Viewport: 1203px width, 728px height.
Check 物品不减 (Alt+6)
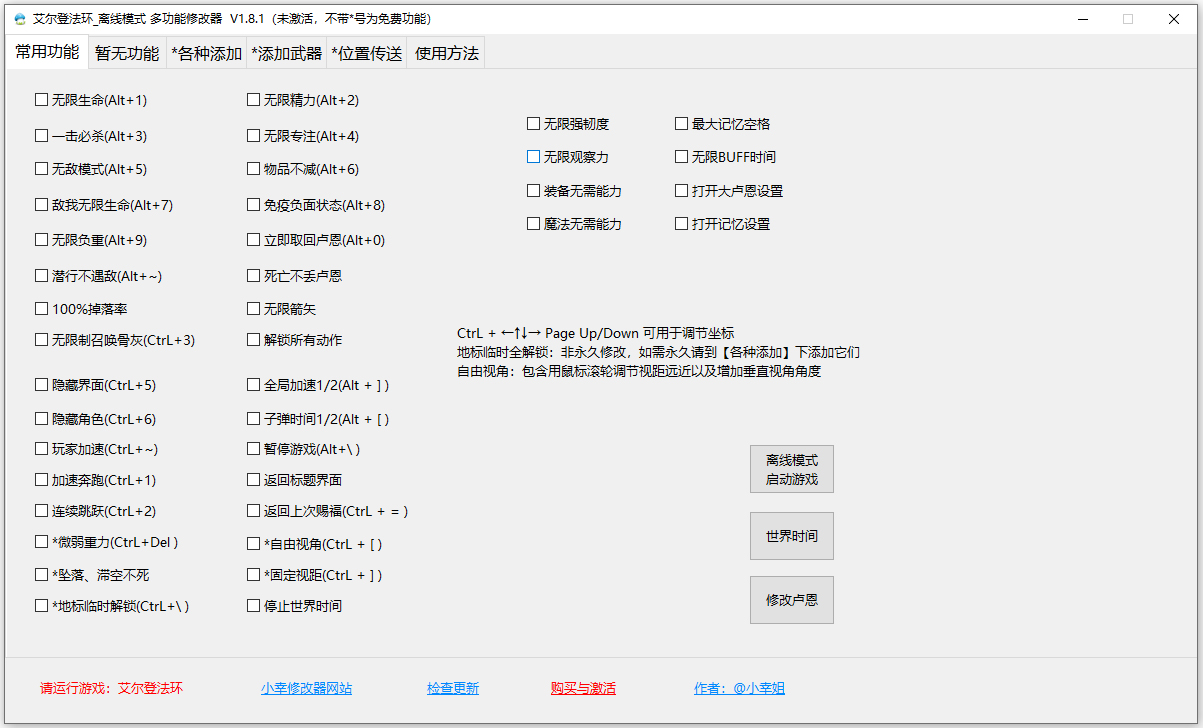(x=254, y=169)
